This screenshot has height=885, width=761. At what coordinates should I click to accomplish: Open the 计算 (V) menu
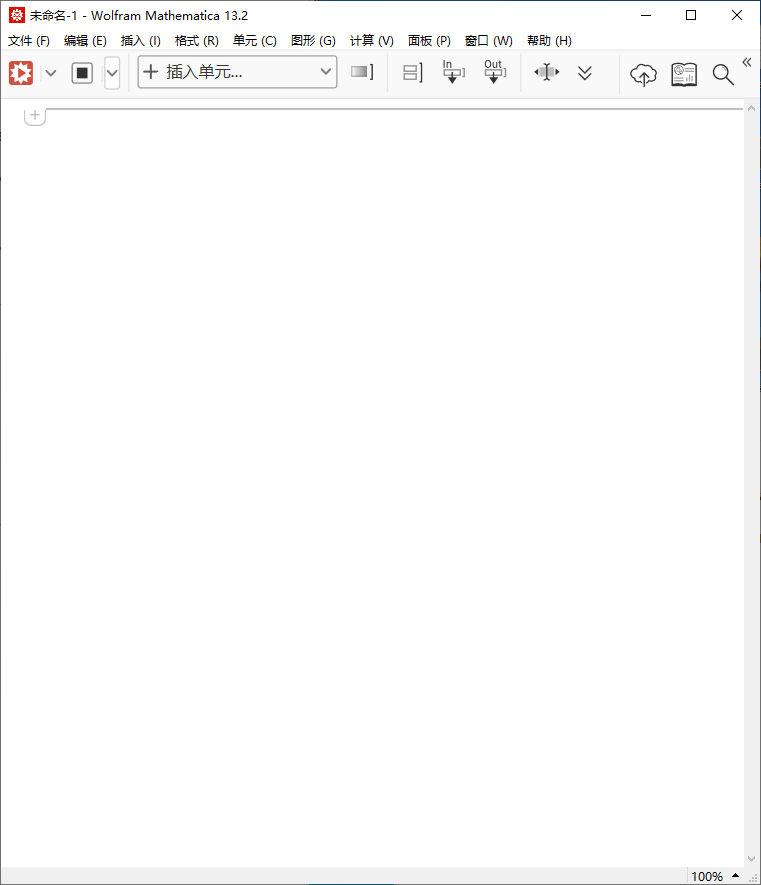[x=371, y=41]
